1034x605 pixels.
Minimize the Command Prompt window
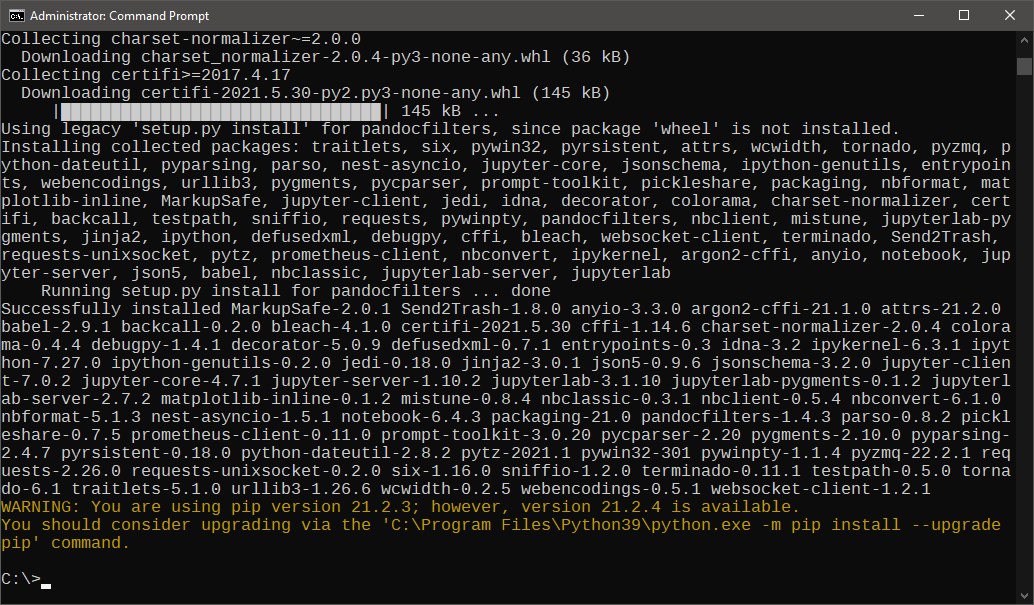[x=919, y=15]
